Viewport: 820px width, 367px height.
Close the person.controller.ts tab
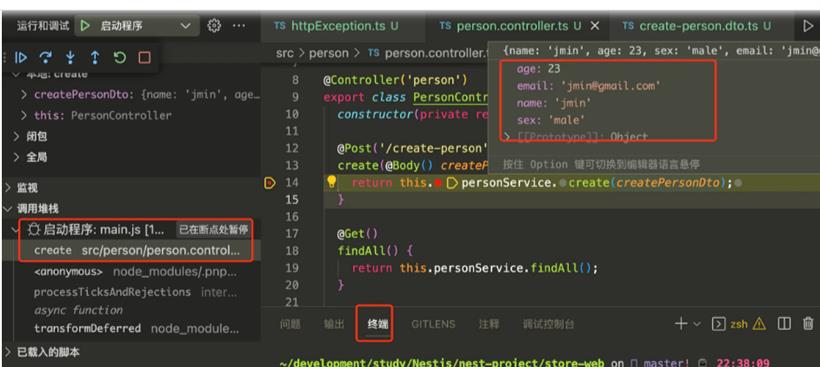[x=595, y=26]
